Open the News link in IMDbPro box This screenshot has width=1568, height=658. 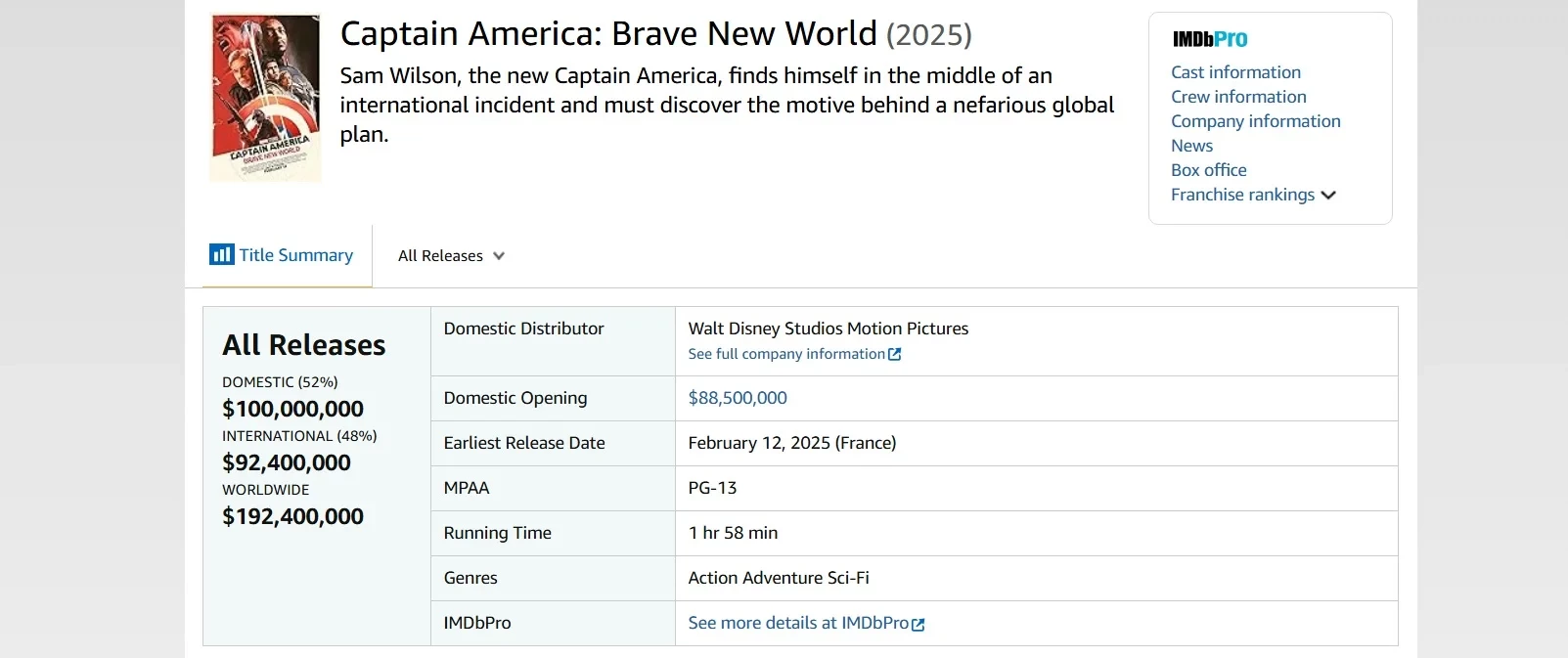[1191, 146]
